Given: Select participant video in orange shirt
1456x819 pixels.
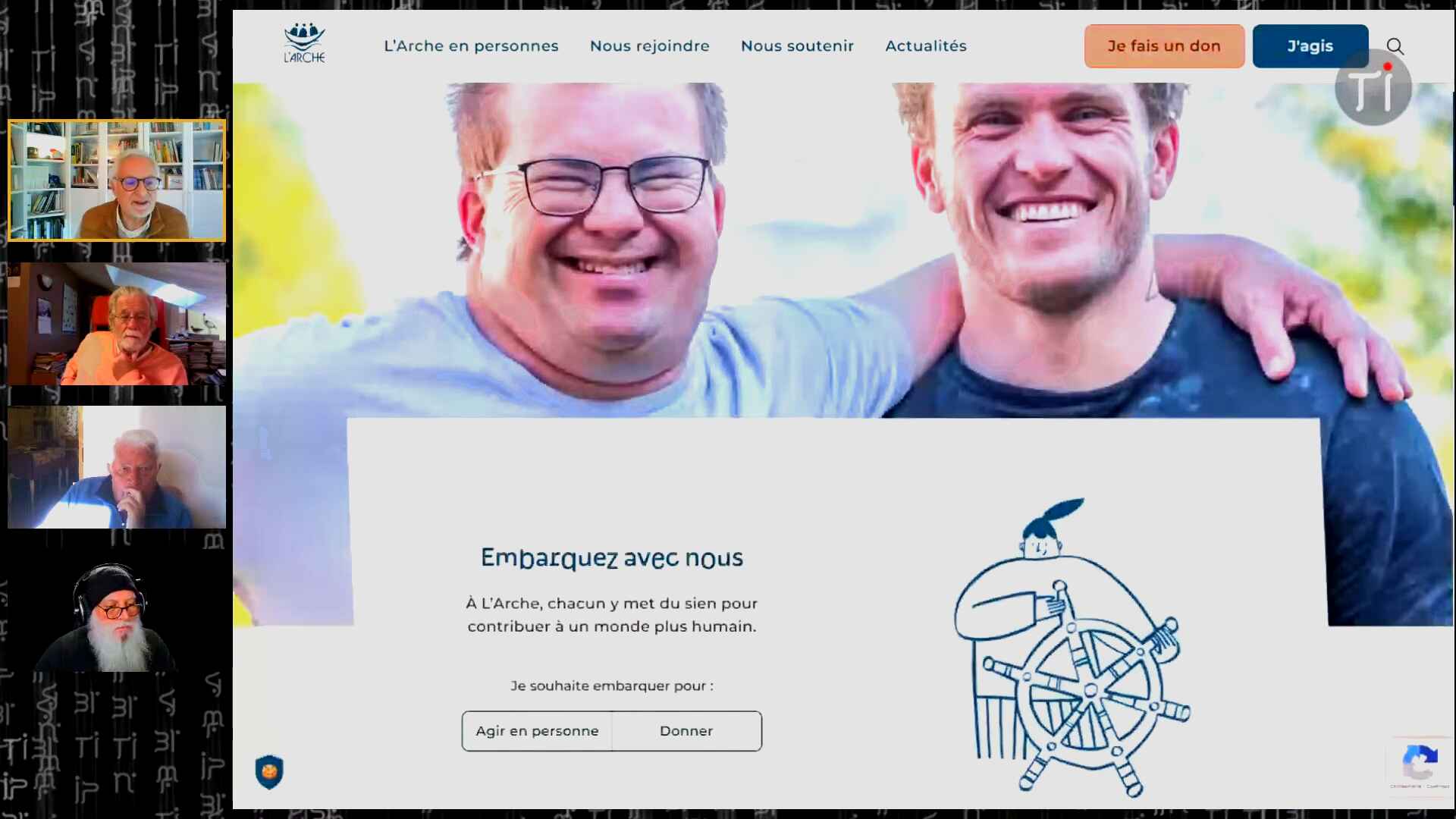Looking at the screenshot, I should [x=117, y=324].
